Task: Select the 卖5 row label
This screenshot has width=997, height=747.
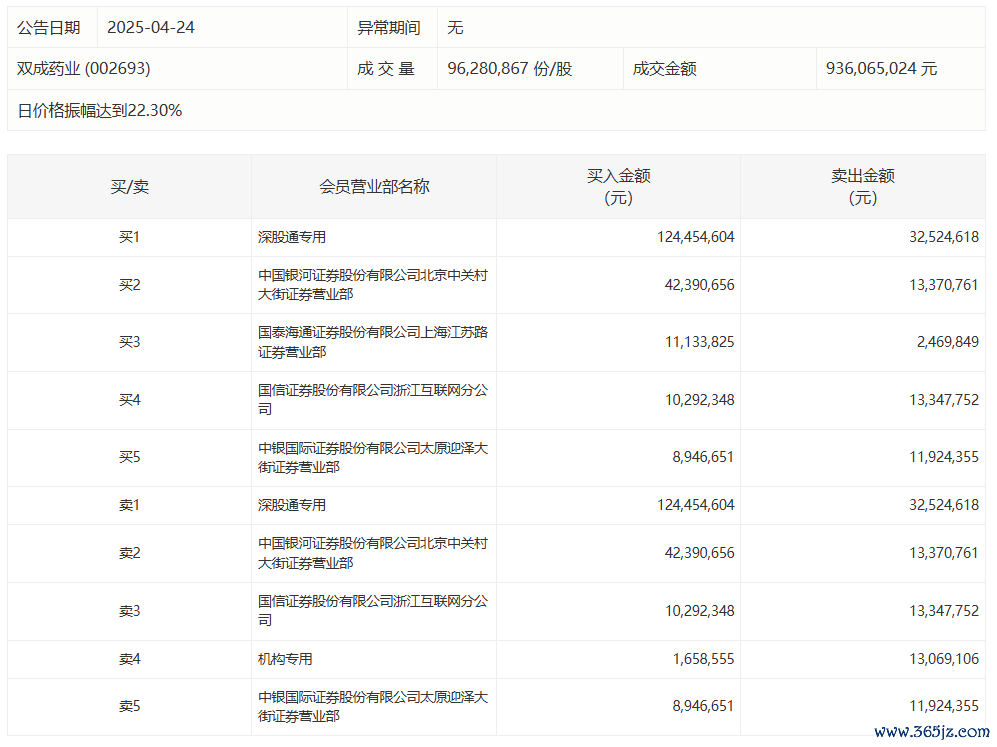Action: [130, 706]
